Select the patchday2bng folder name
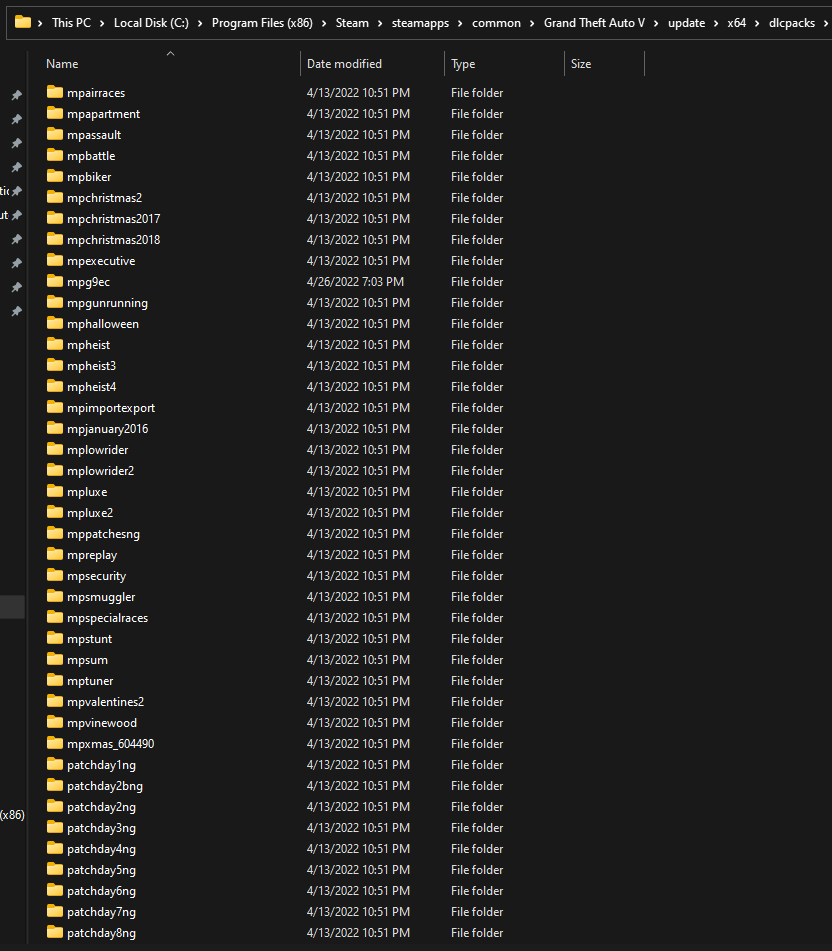Image resolution: width=832 pixels, height=951 pixels. click(105, 785)
